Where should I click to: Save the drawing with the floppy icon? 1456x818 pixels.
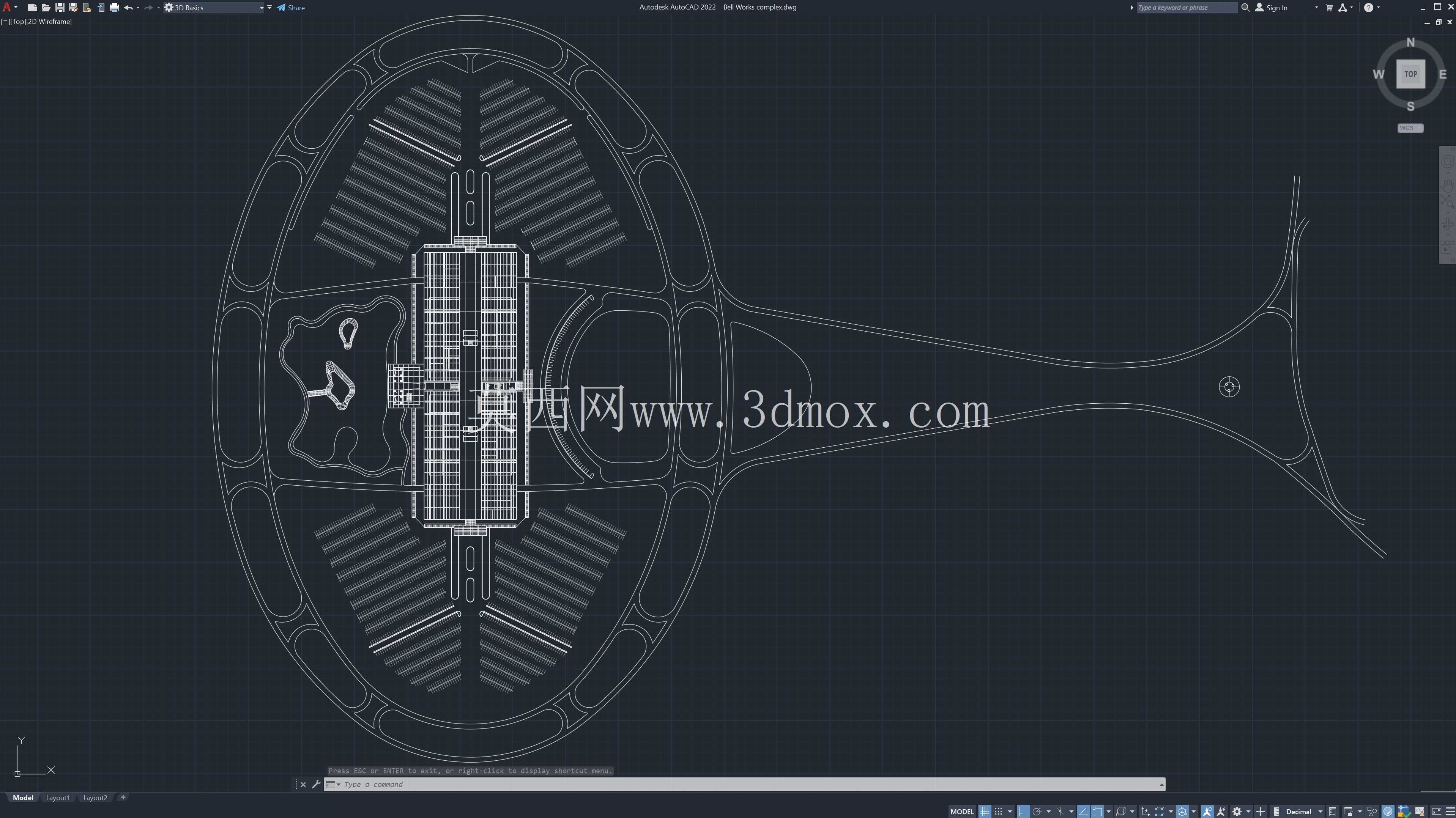(59, 8)
